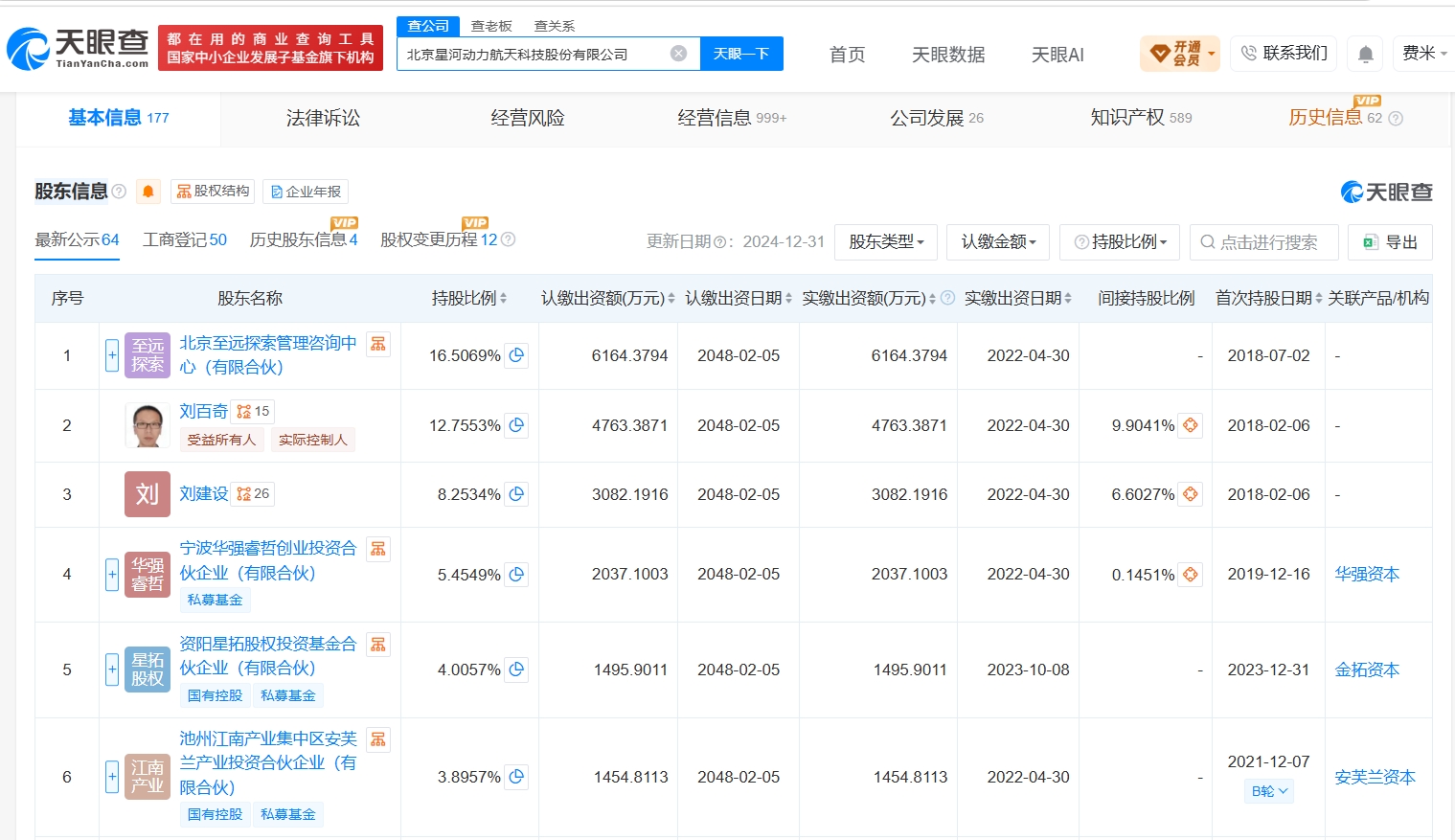Open 华强资本 related institution link
The image size is (1455, 840).
[x=1367, y=574]
